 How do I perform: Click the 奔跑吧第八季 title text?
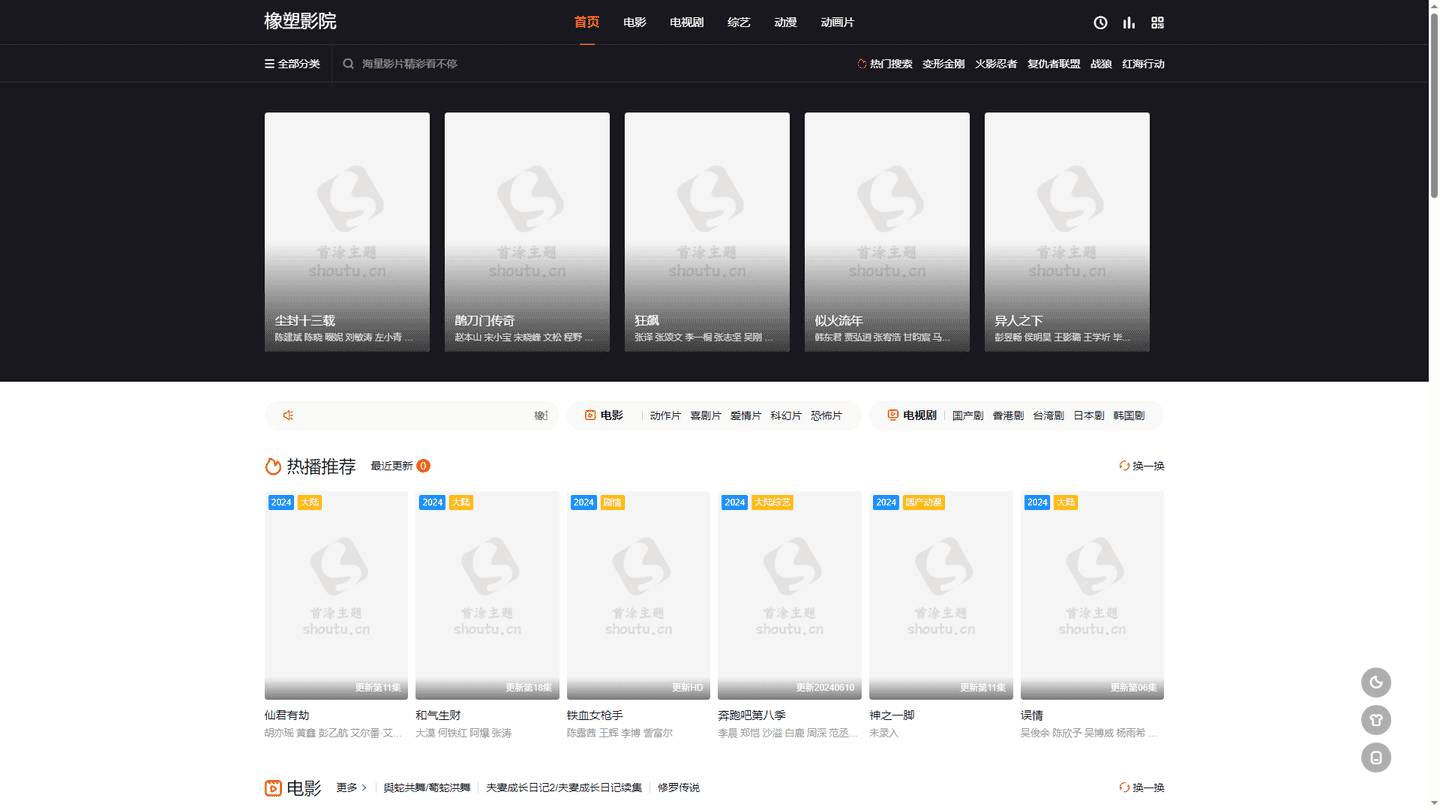(752, 715)
